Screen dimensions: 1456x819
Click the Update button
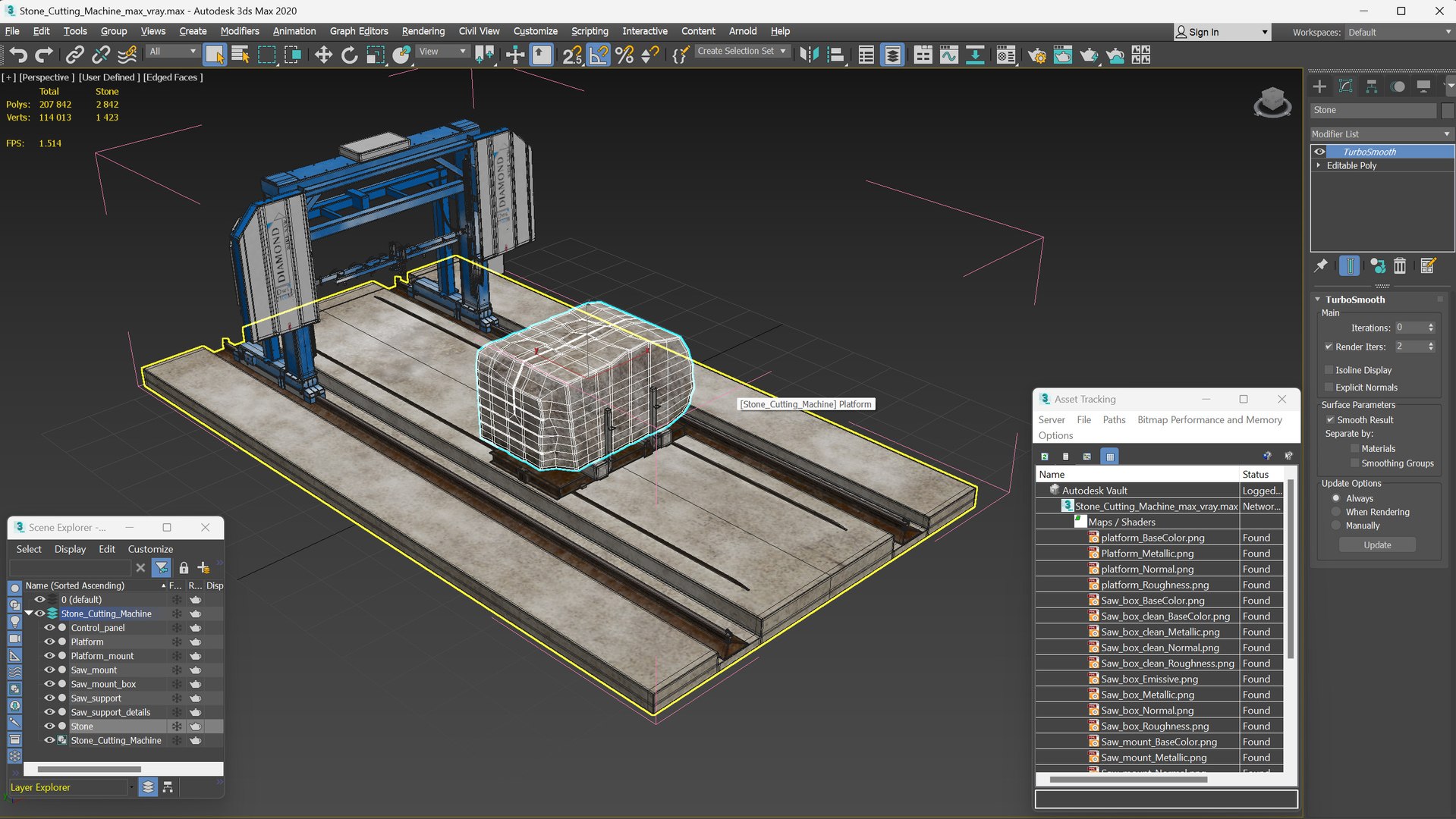1377,545
